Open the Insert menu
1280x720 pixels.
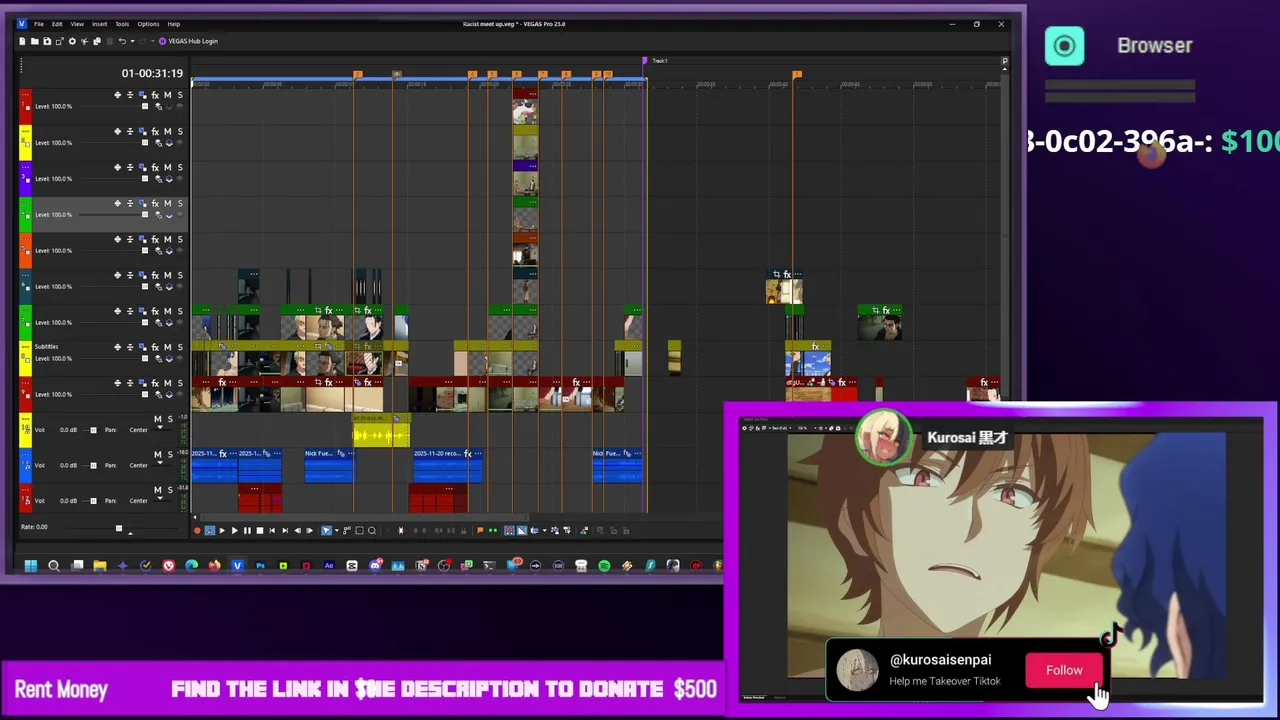point(100,24)
